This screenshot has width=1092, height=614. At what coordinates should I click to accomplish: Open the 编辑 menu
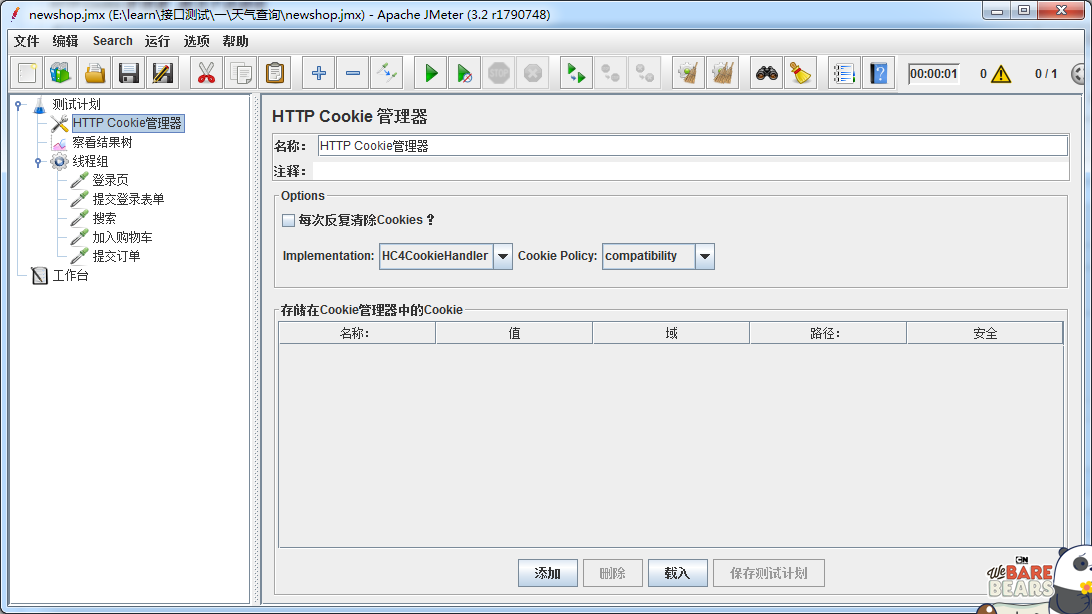point(65,41)
